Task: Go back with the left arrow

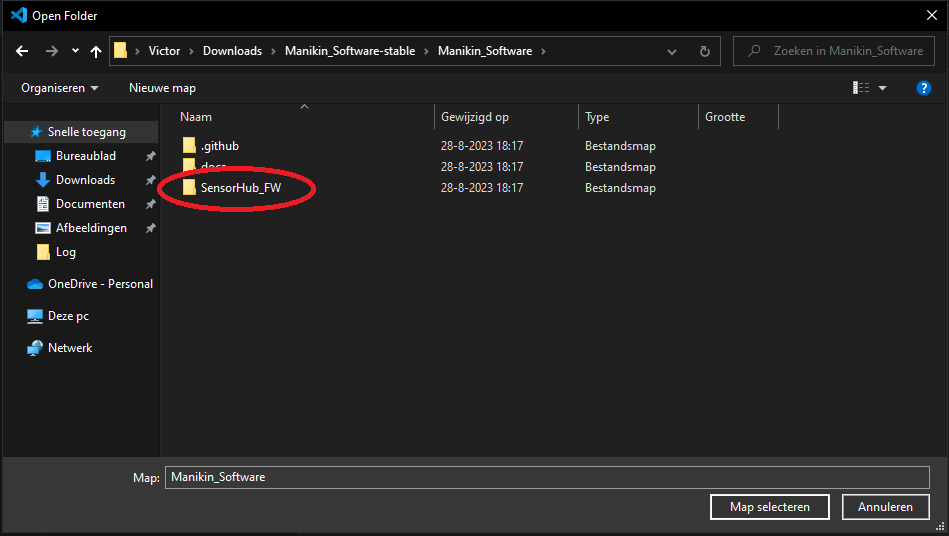Action: [22, 51]
